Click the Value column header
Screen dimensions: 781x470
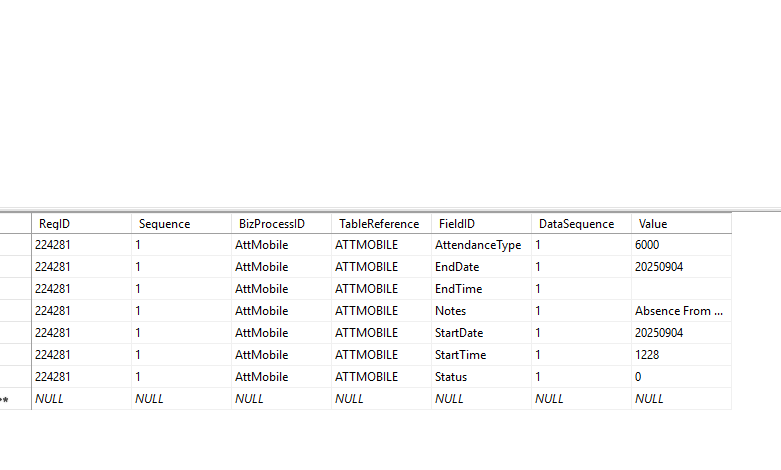tap(653, 224)
